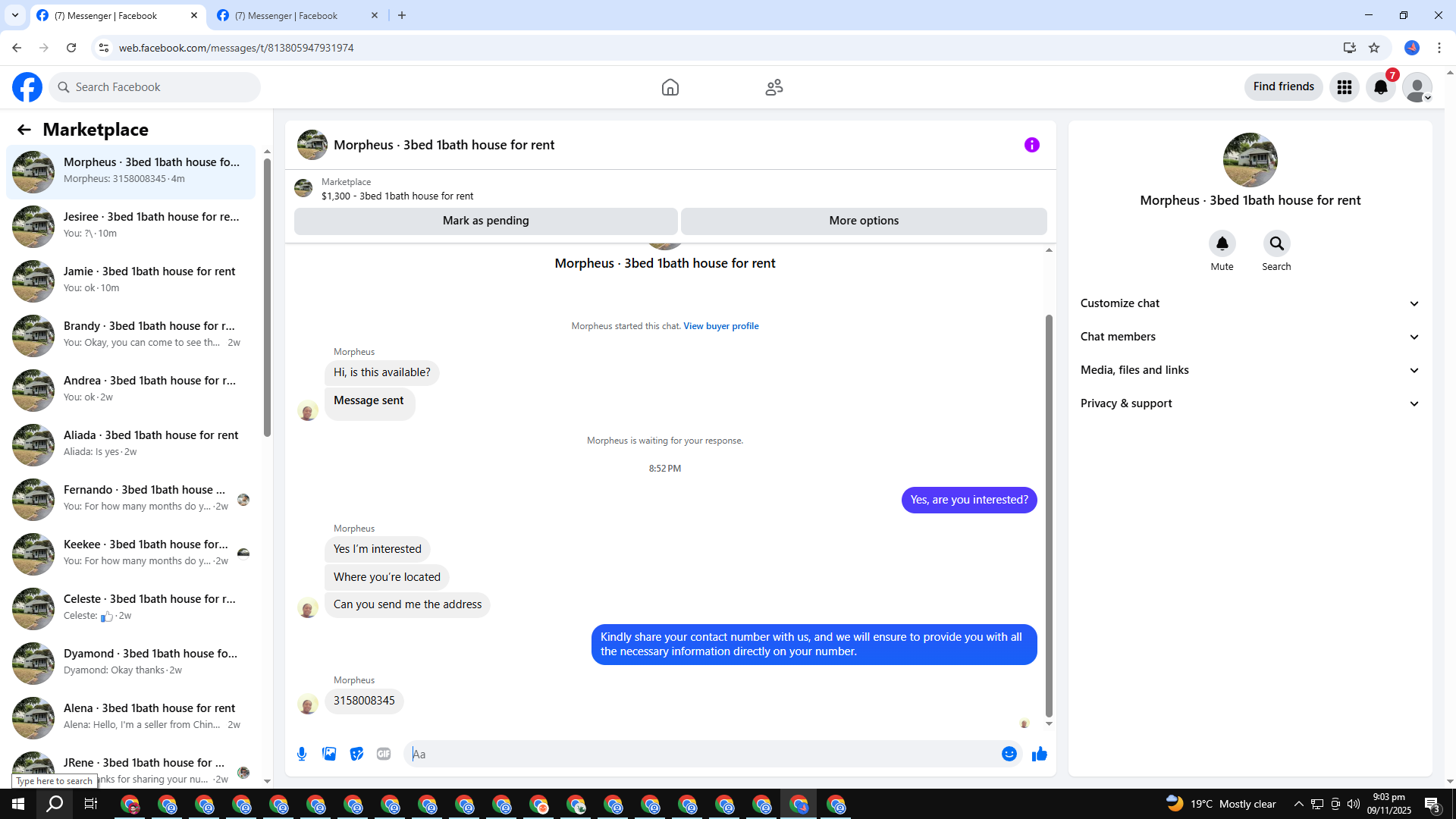Click the Mark as pending button

point(486,221)
